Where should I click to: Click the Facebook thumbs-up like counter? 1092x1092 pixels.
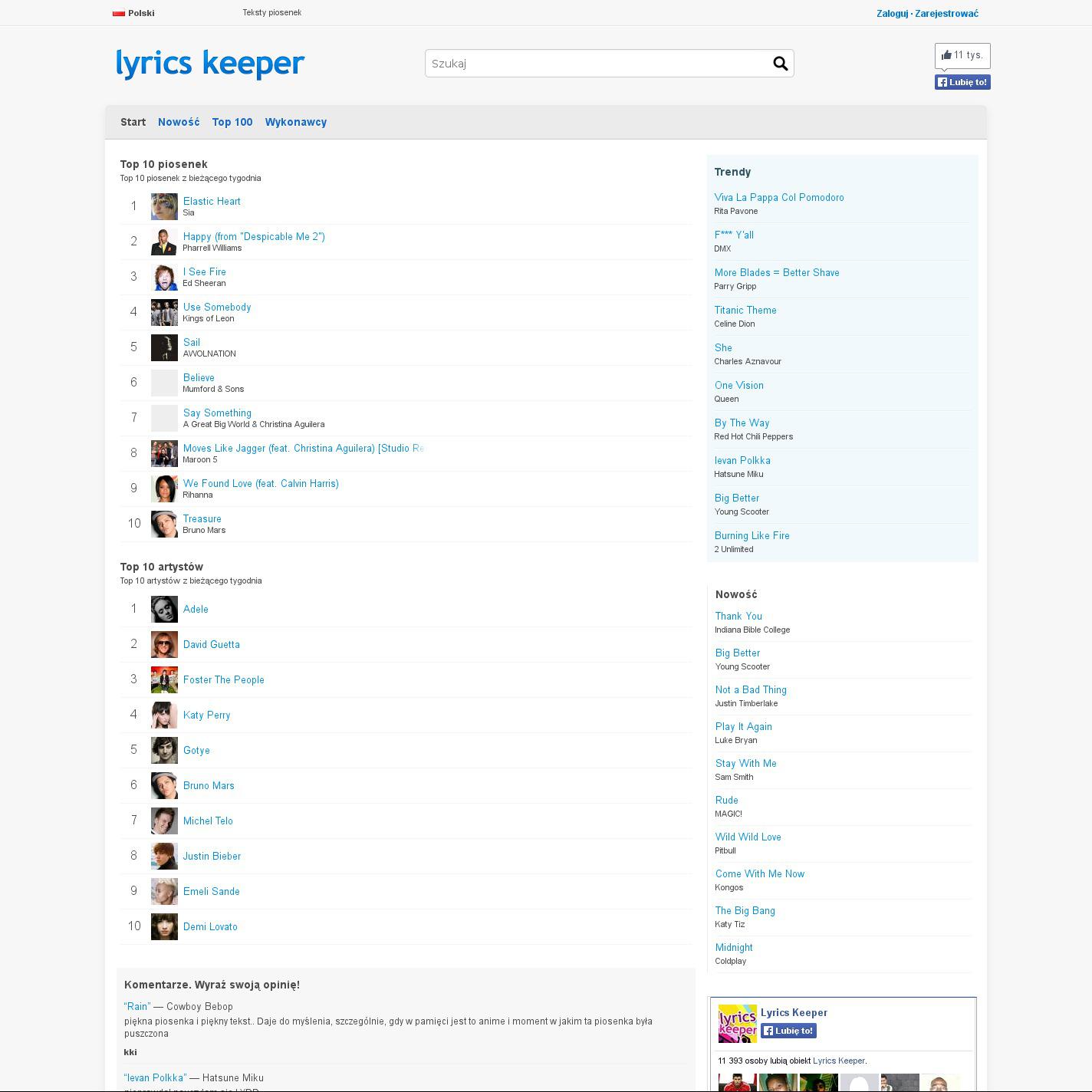coord(962,55)
